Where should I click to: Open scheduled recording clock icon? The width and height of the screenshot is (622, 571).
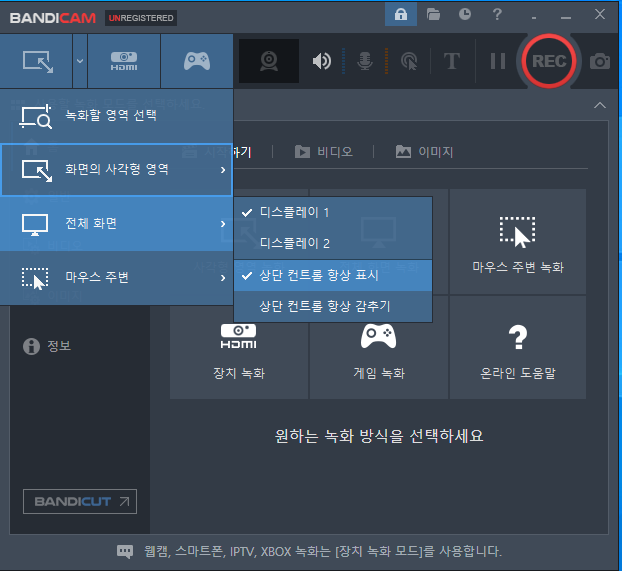tap(465, 14)
